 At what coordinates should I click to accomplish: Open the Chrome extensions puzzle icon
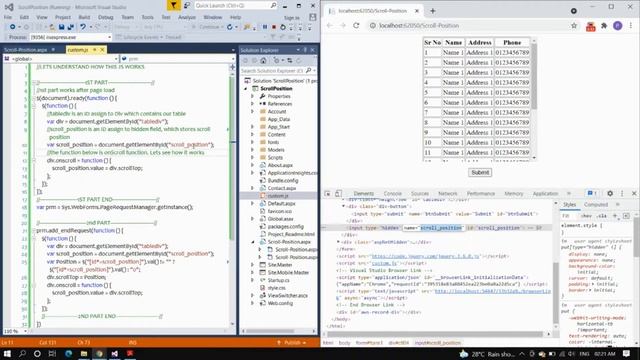point(604,26)
